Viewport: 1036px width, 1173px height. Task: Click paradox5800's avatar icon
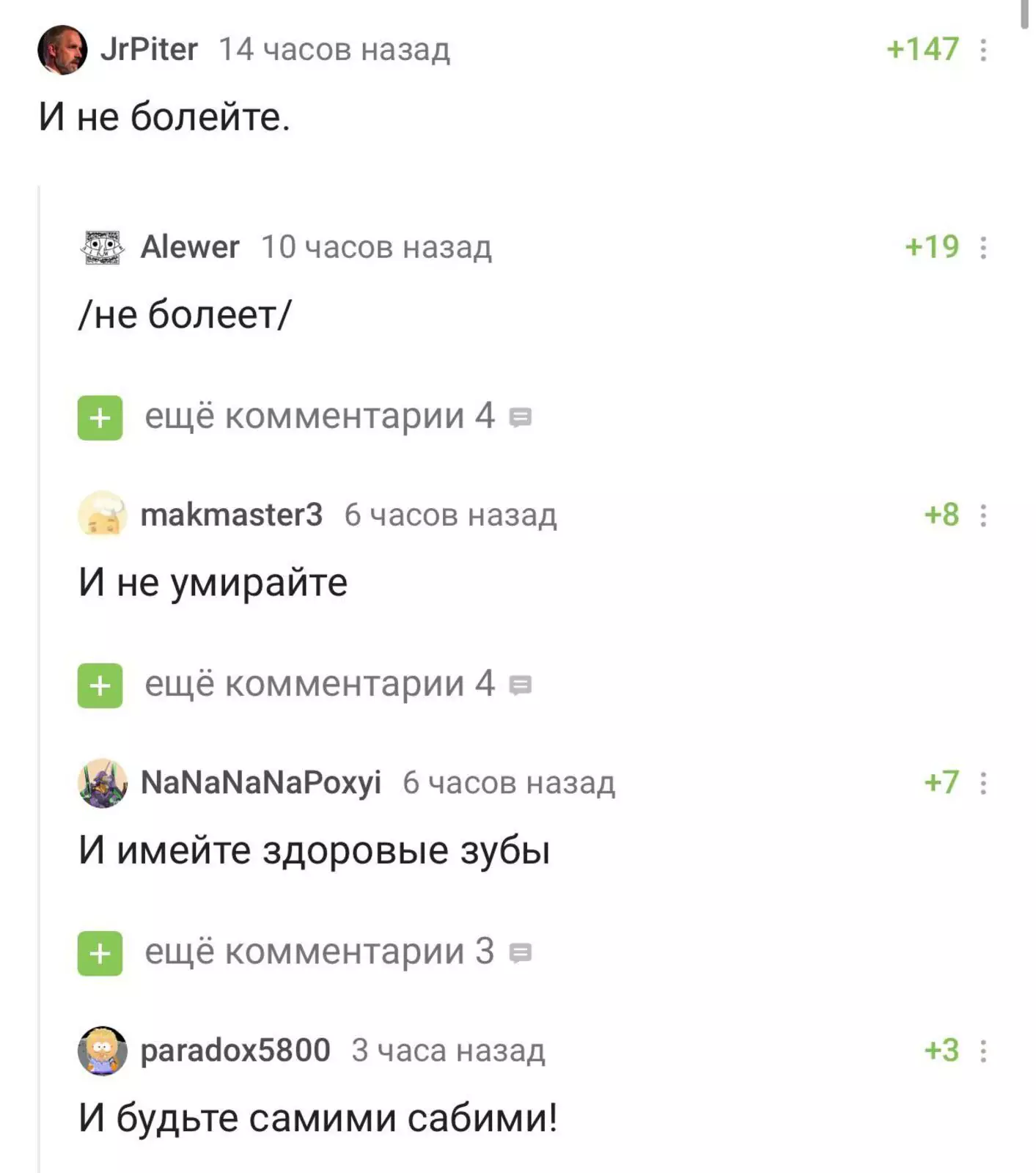[x=102, y=1051]
